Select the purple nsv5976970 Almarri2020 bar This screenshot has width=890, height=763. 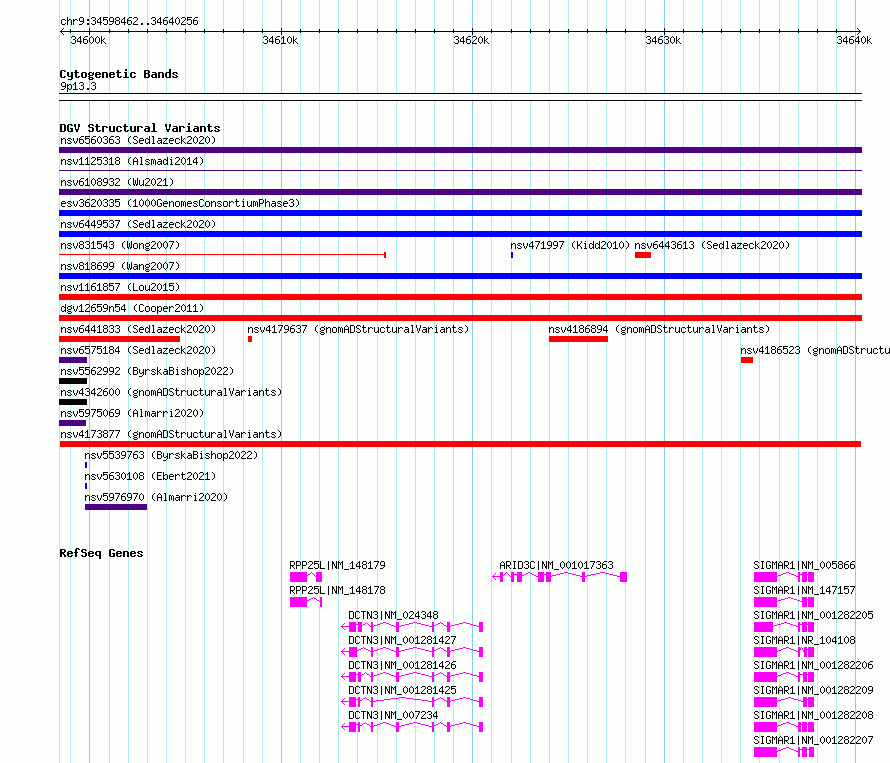click(x=116, y=507)
